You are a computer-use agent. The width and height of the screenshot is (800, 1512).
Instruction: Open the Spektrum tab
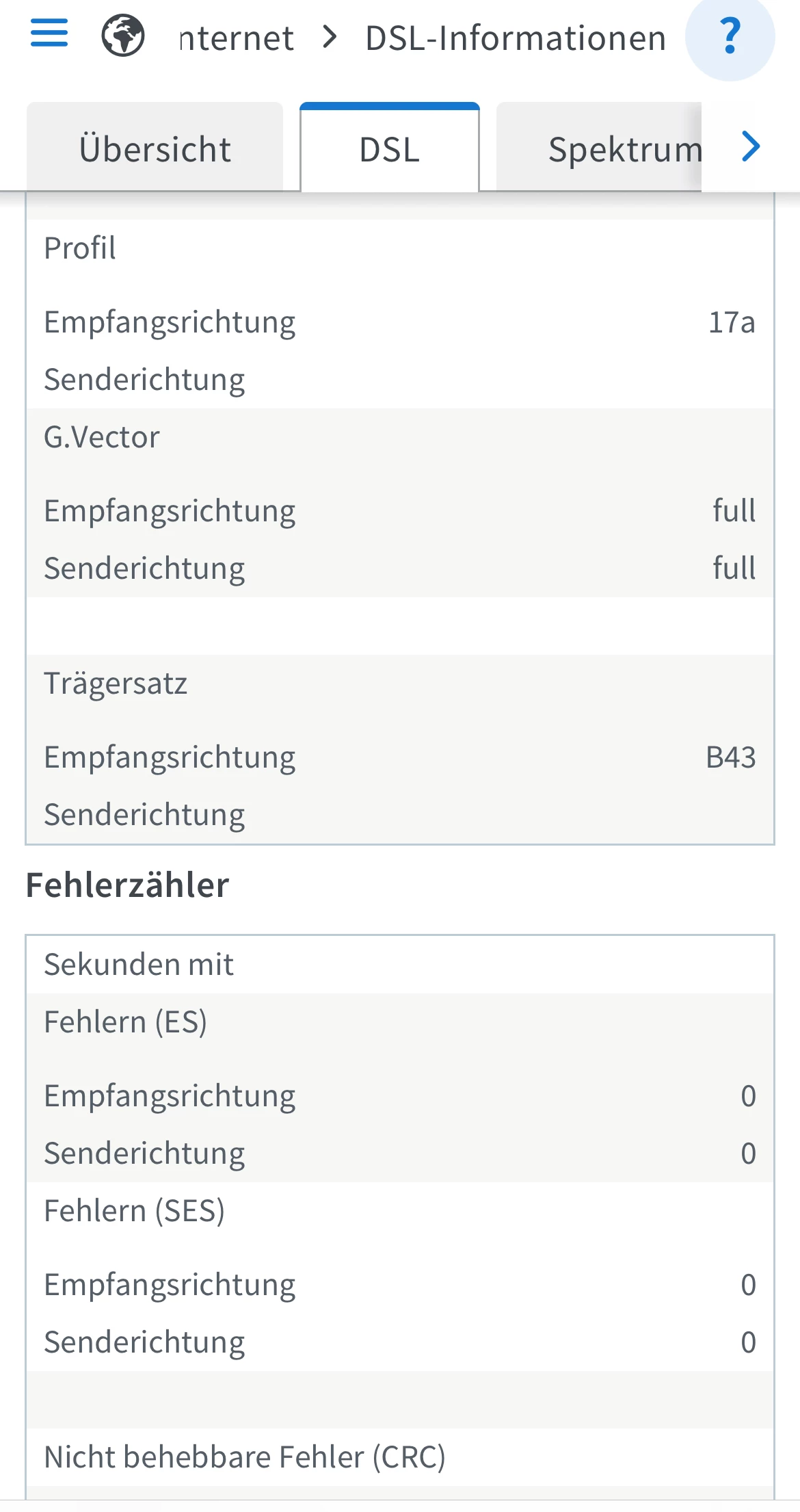coord(624,149)
